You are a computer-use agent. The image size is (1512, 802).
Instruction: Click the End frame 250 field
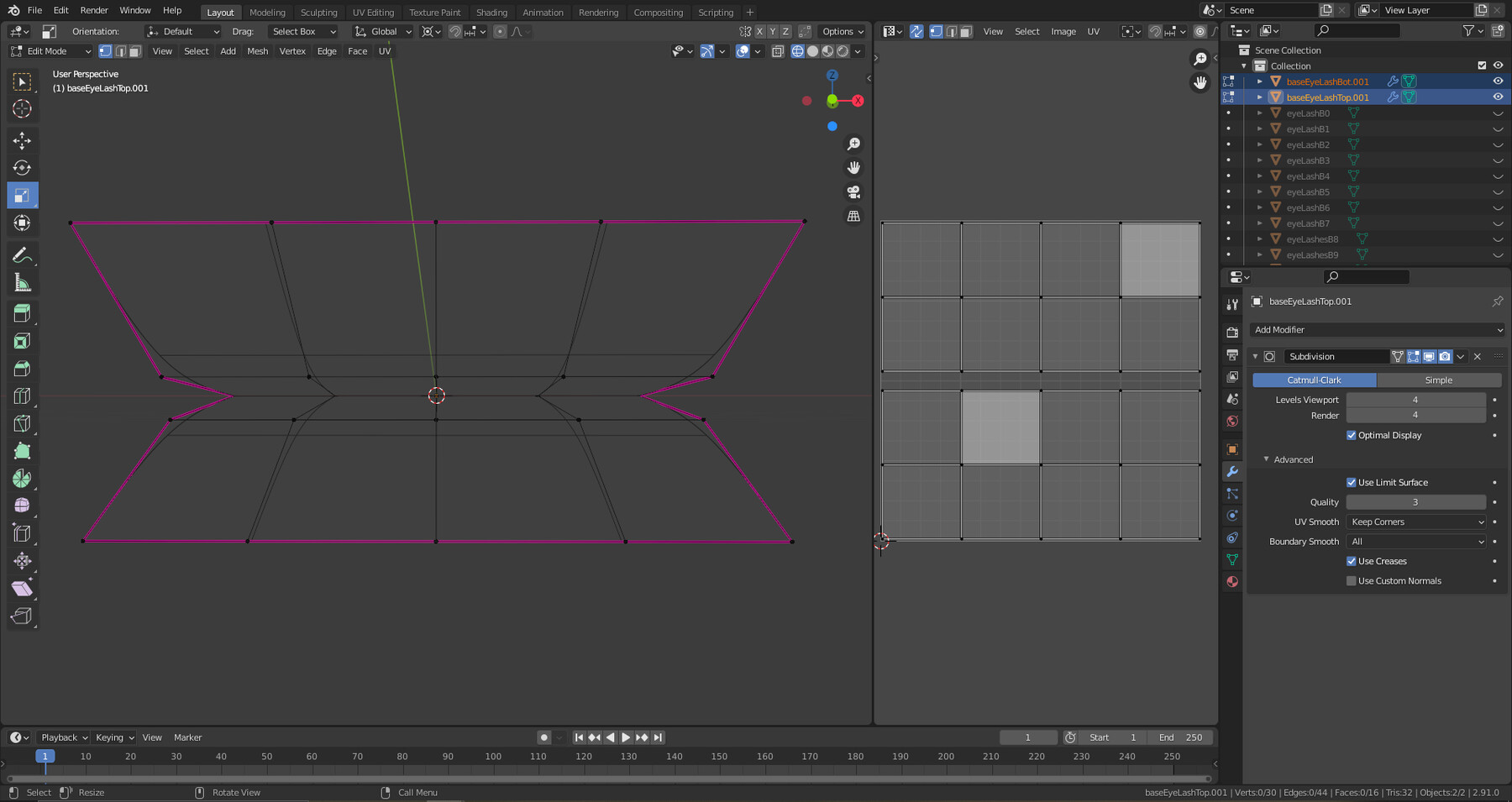[1180, 737]
